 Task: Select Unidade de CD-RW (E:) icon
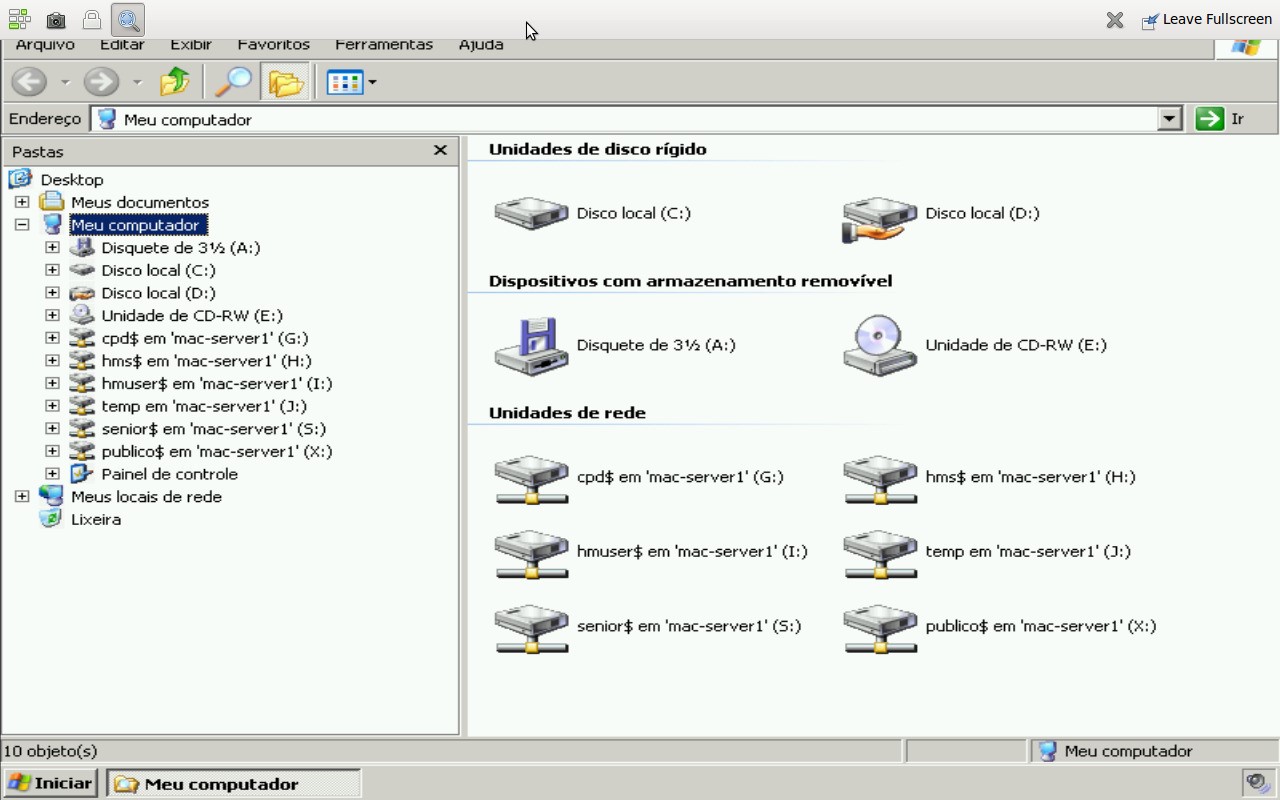point(879,345)
